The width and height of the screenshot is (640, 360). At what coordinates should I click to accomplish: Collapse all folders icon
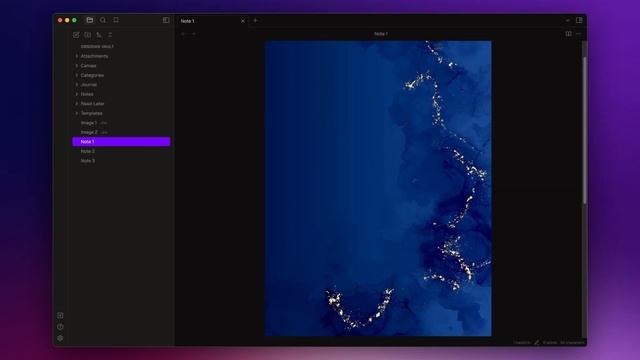(x=110, y=35)
